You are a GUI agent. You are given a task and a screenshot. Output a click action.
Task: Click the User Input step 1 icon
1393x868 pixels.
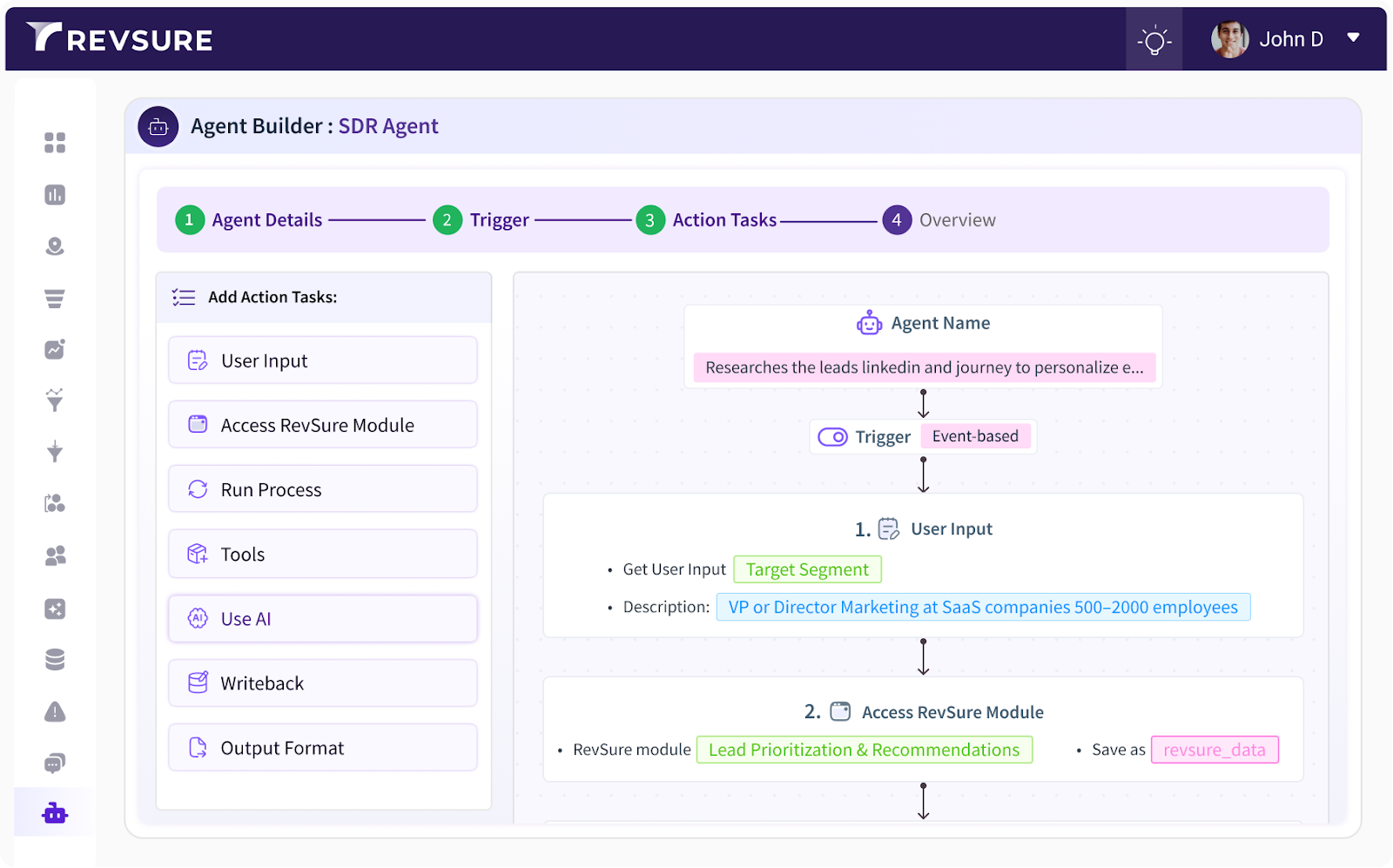click(889, 529)
